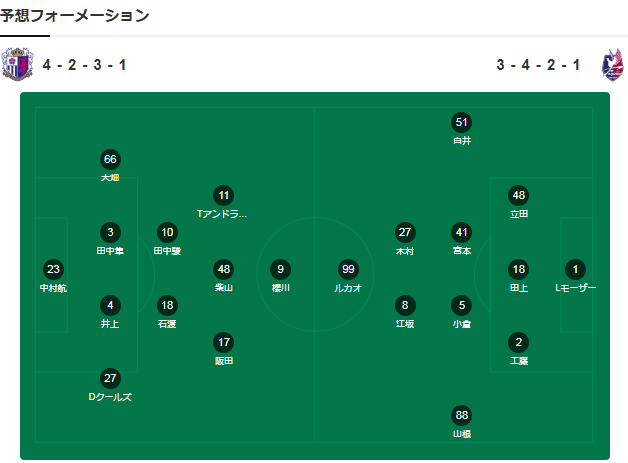Click the 4-2-3-1 formation label
The image size is (628, 463).
pyautogui.click(x=84, y=65)
